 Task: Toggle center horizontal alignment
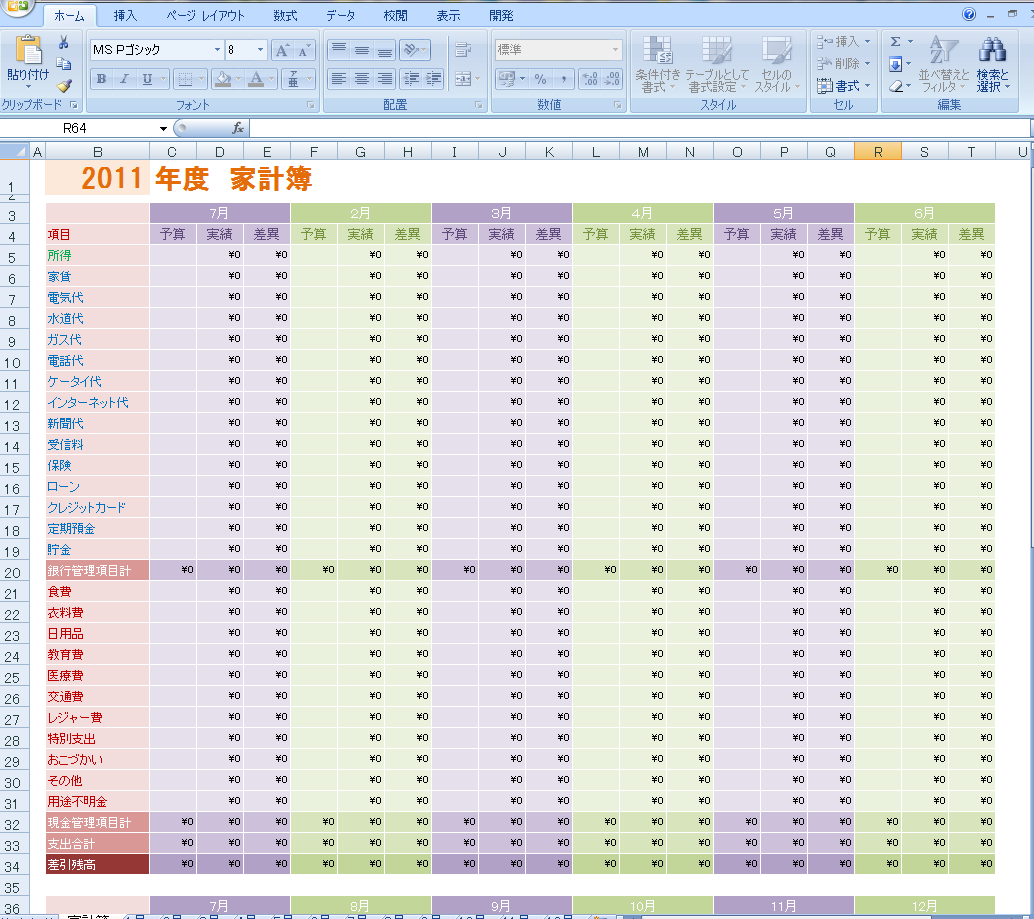(361, 79)
